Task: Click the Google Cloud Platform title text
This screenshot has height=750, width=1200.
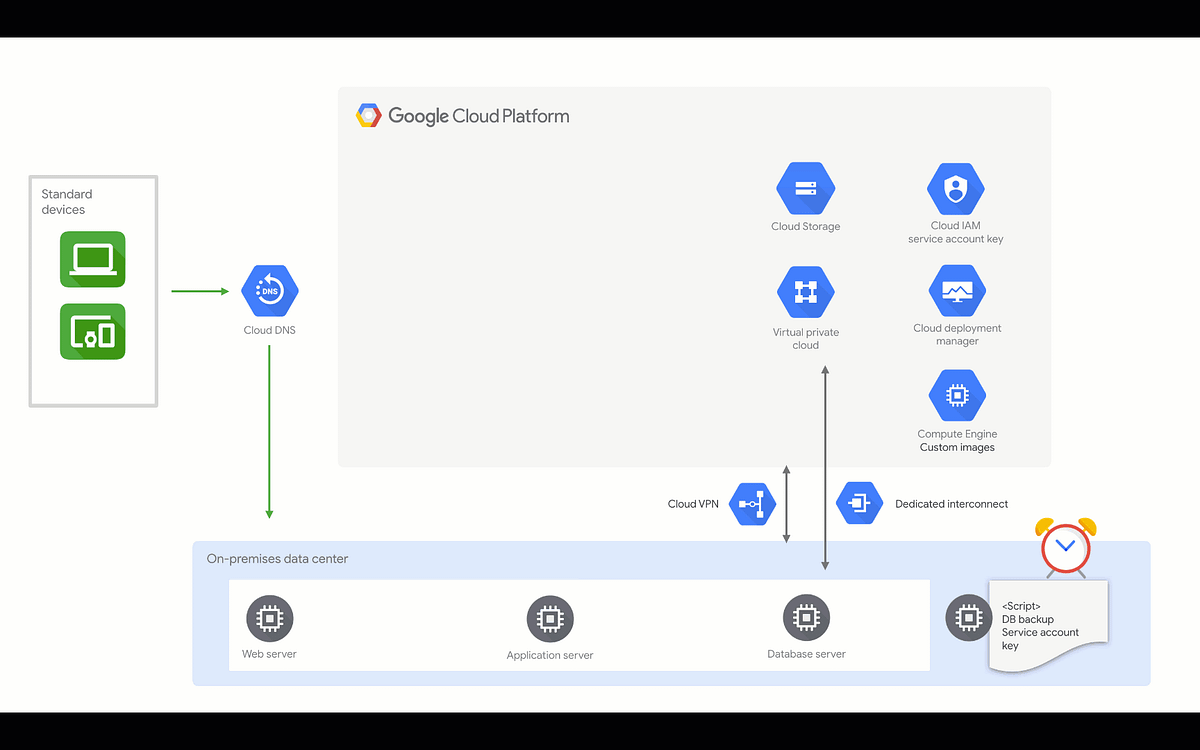Action: tap(481, 116)
